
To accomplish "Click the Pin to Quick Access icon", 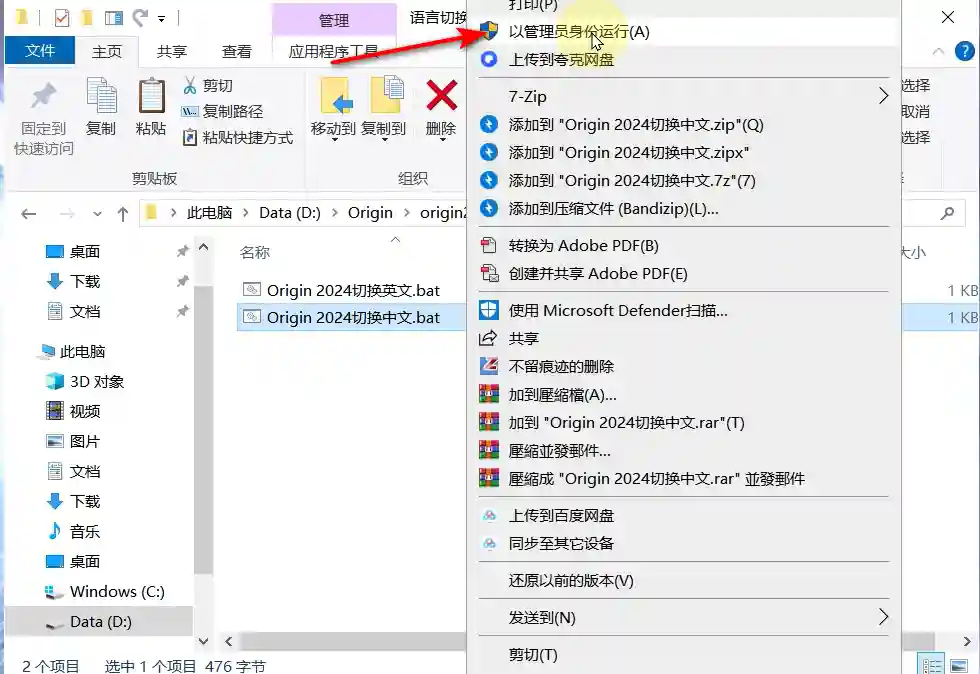I will point(44,96).
